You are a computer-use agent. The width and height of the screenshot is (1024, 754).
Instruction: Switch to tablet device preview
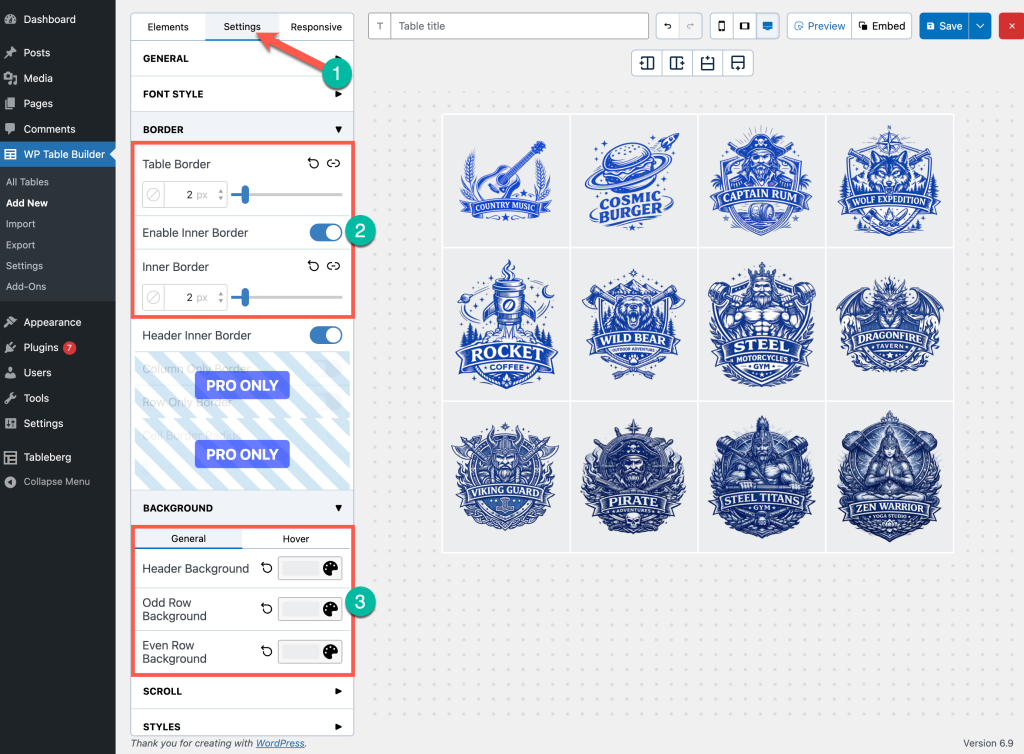(x=744, y=26)
